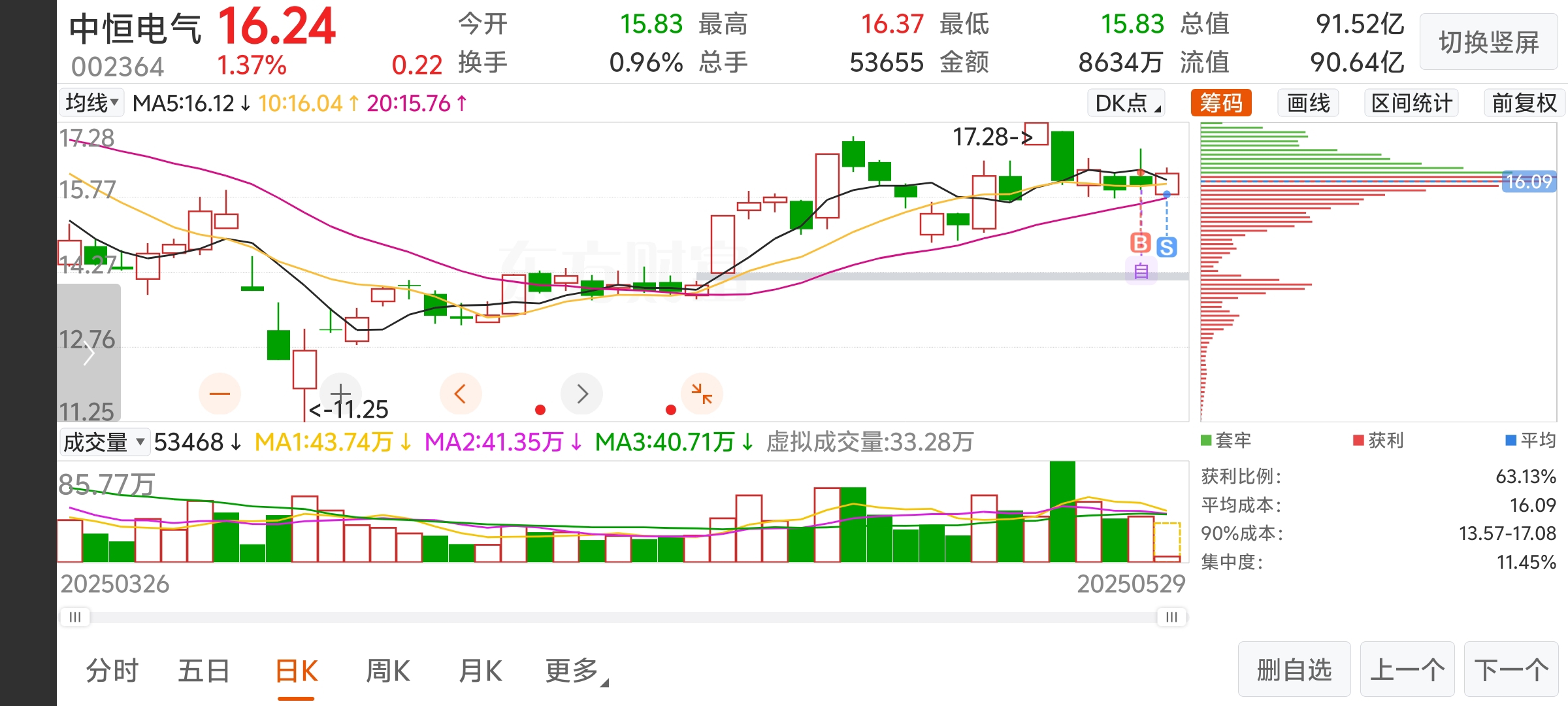Grab the right date range slider handle
This screenshot has width=1568, height=706.
point(1171,617)
